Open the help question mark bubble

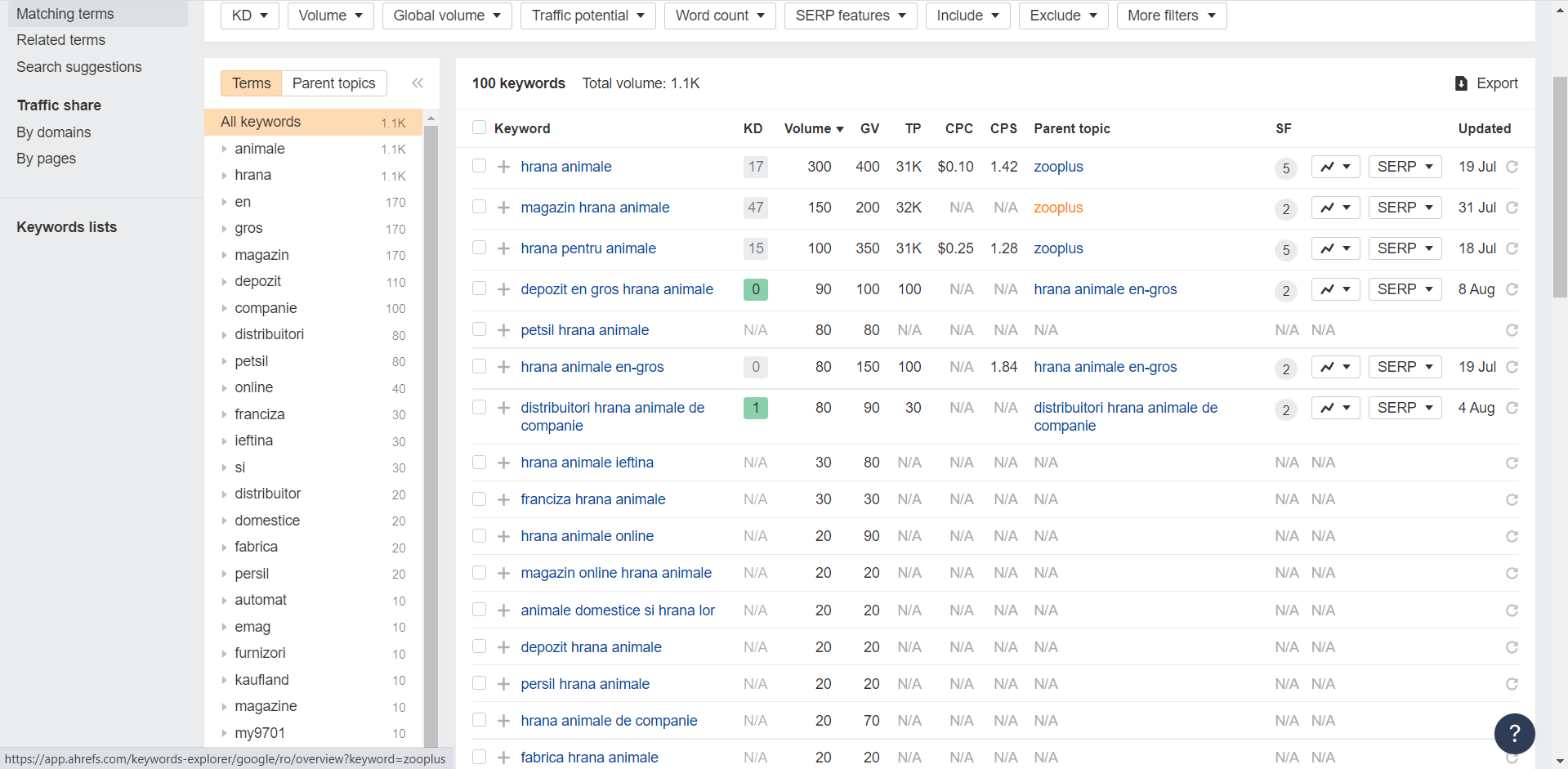click(x=1514, y=733)
